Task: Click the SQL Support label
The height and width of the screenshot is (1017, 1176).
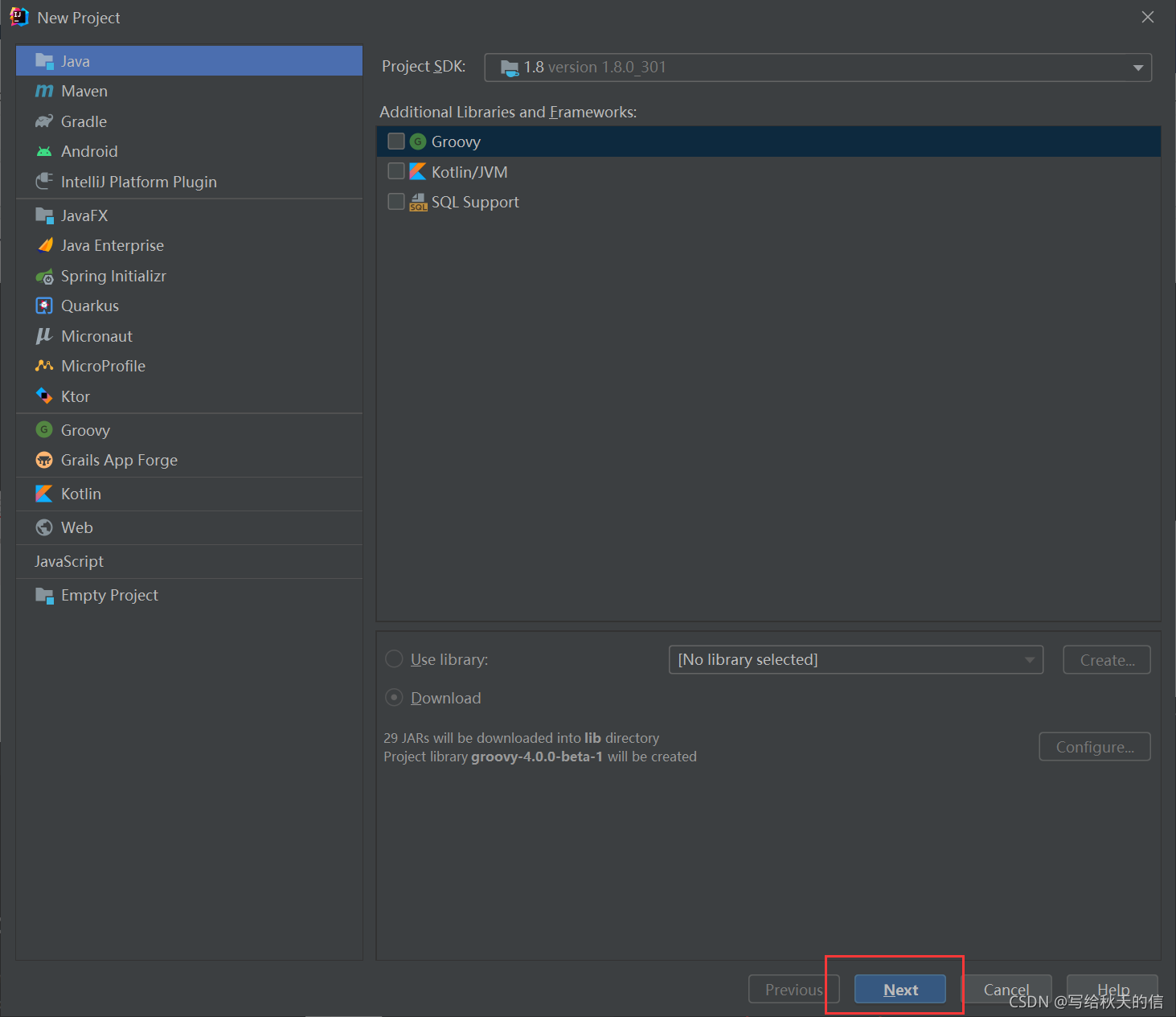Action: (475, 202)
